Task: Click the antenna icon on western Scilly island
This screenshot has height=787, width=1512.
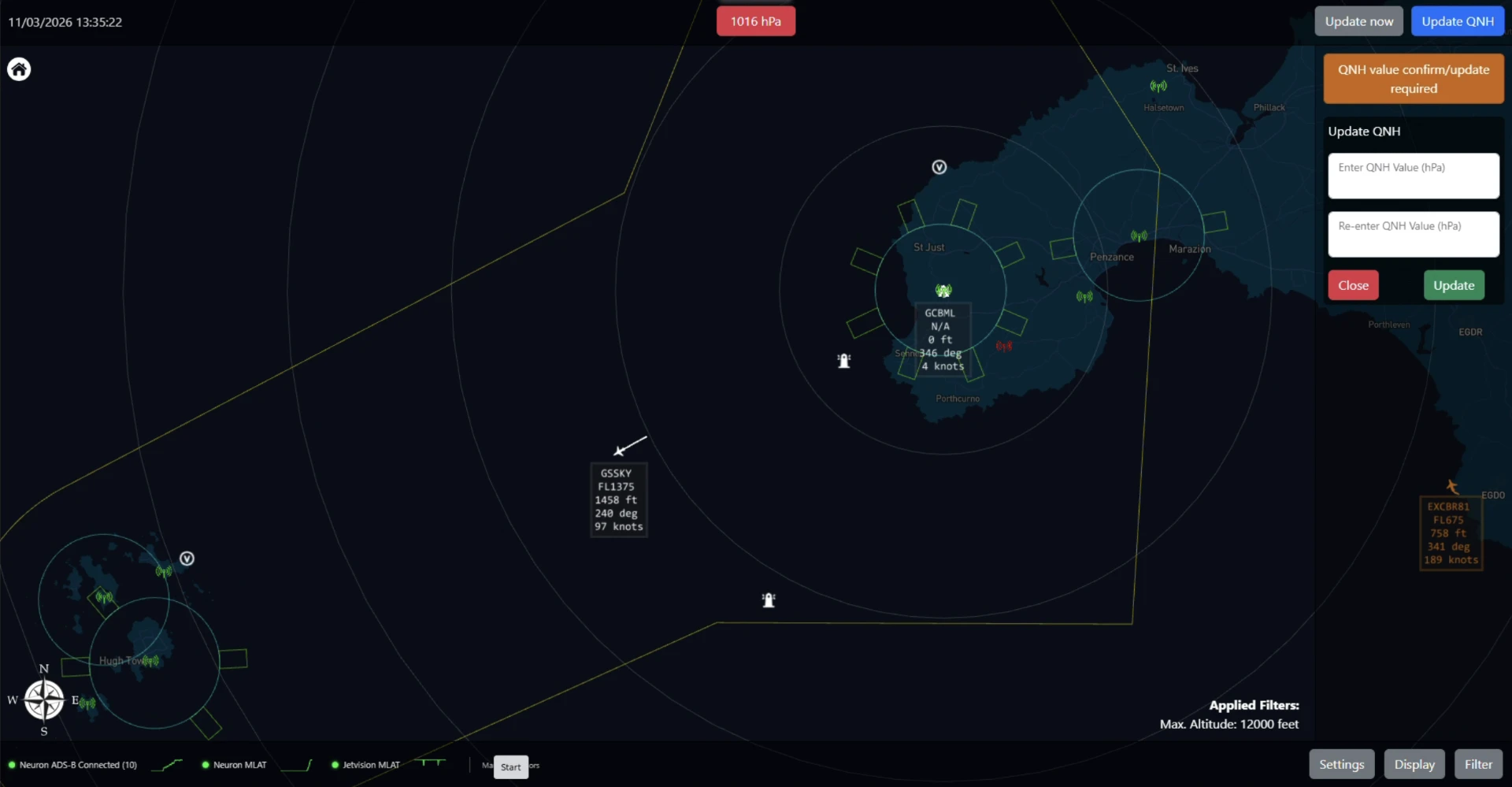Action: (104, 597)
